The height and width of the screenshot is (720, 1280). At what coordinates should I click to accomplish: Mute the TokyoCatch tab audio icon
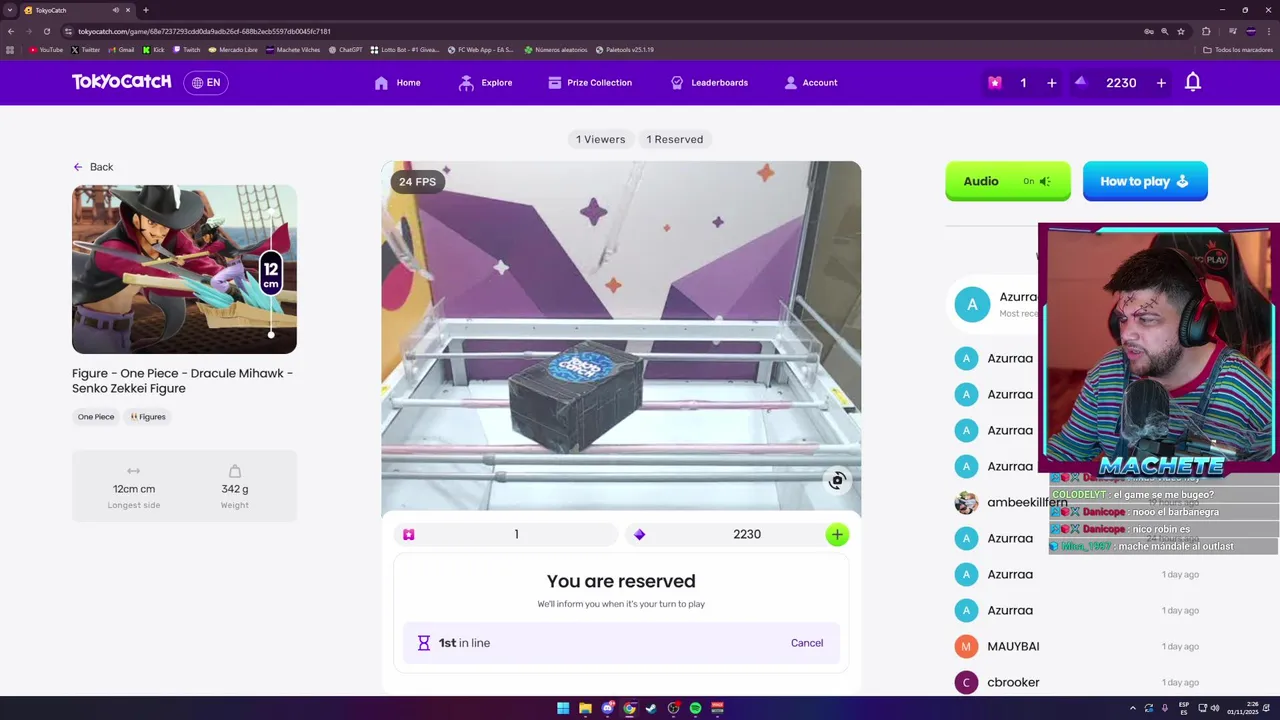[x=116, y=10]
